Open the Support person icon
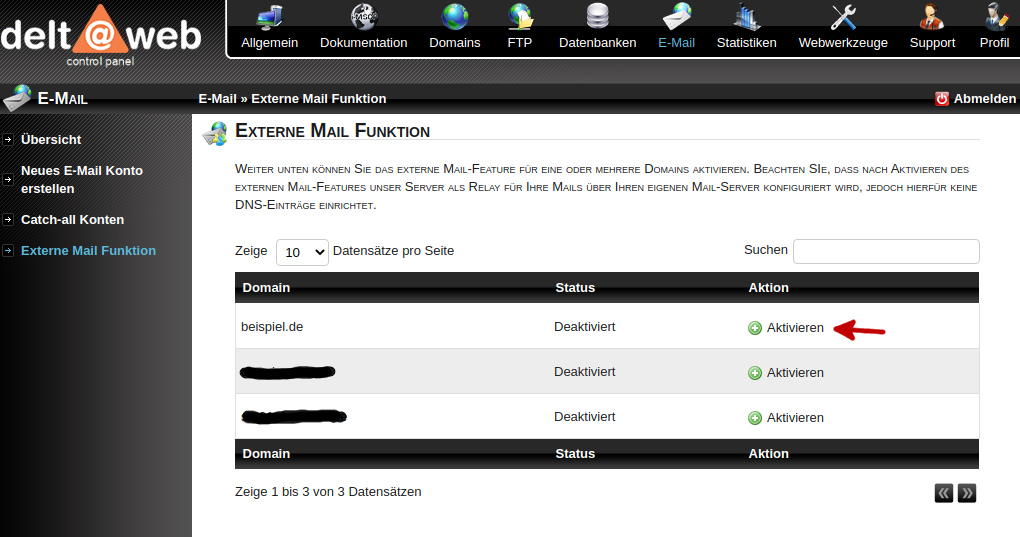The width and height of the screenshot is (1020, 537). click(932, 18)
